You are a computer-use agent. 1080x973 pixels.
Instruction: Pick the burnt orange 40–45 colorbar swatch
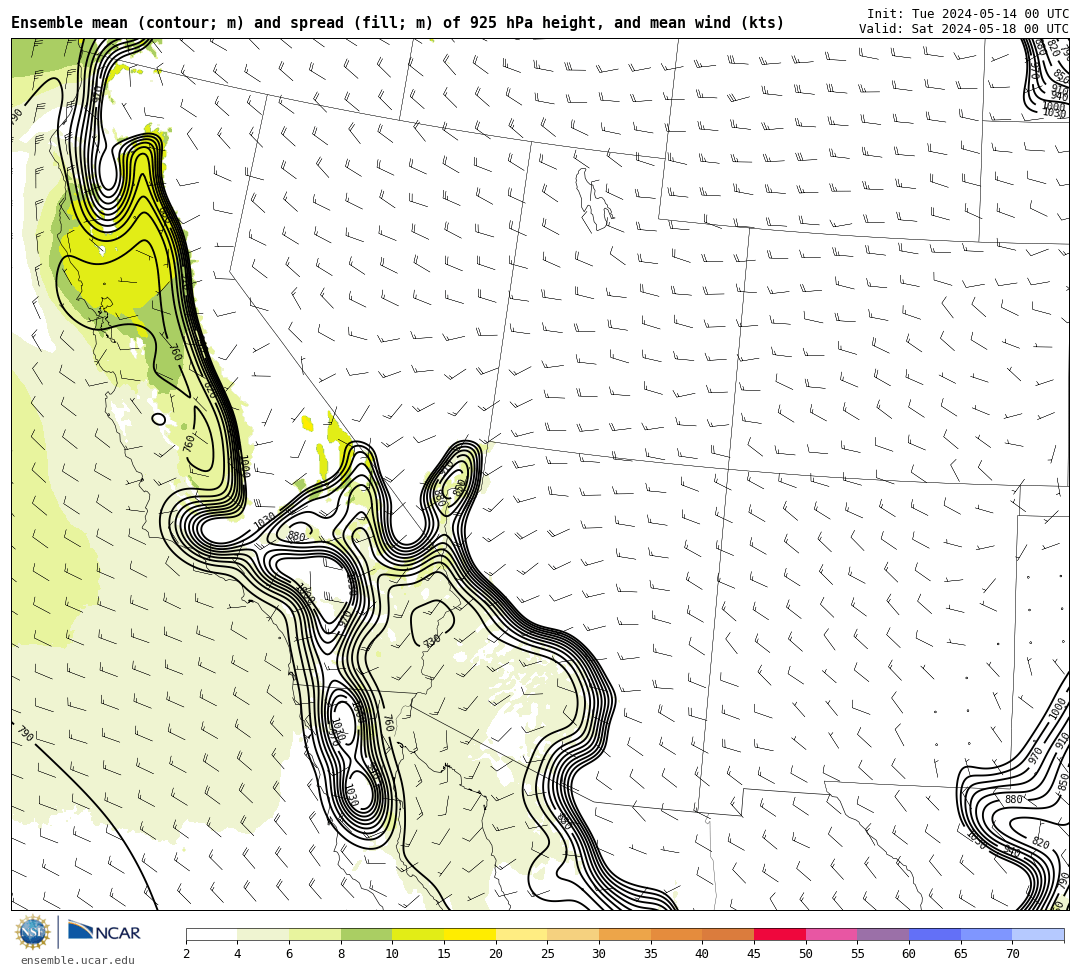coord(728,935)
